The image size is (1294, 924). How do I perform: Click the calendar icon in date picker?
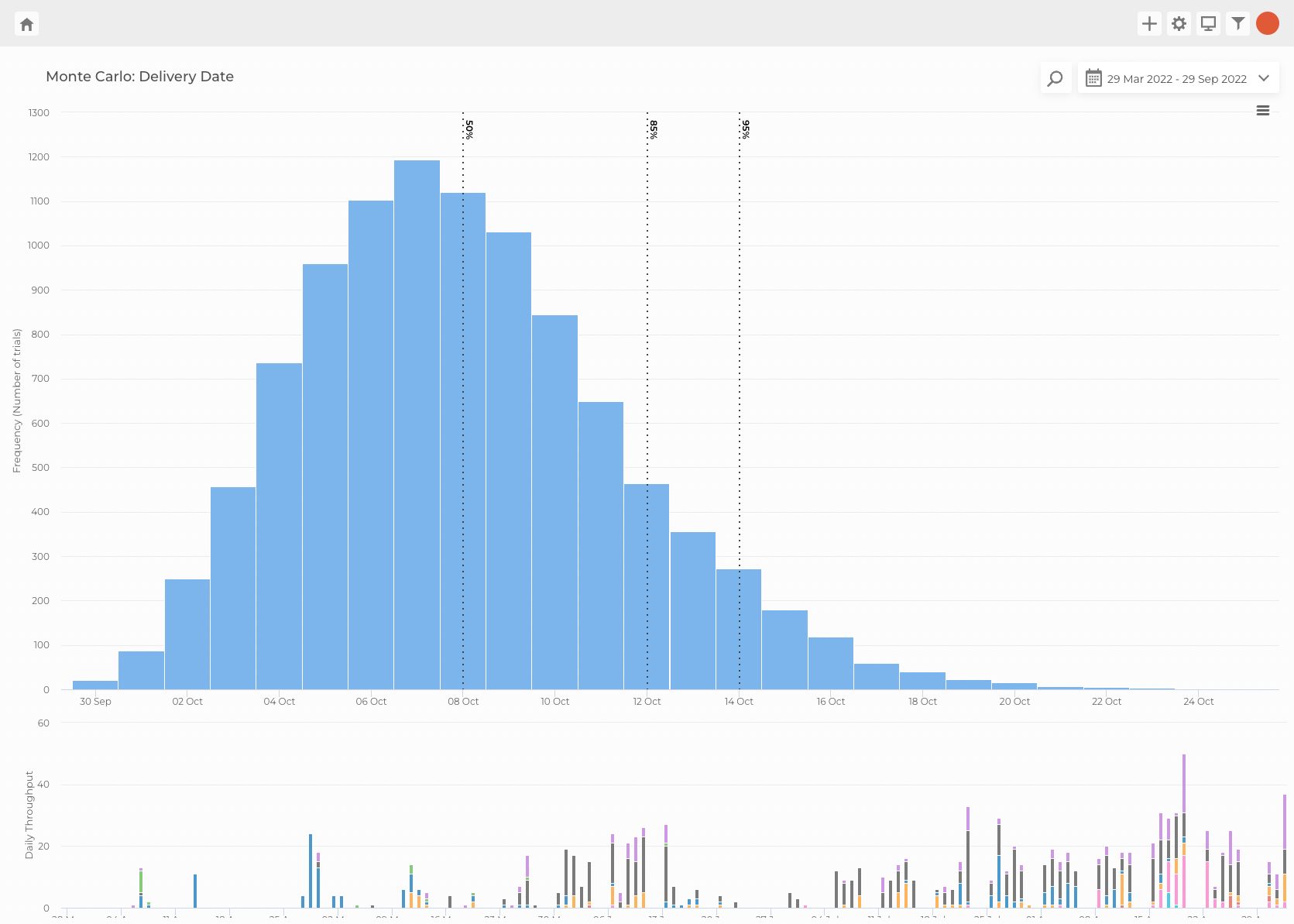point(1093,78)
